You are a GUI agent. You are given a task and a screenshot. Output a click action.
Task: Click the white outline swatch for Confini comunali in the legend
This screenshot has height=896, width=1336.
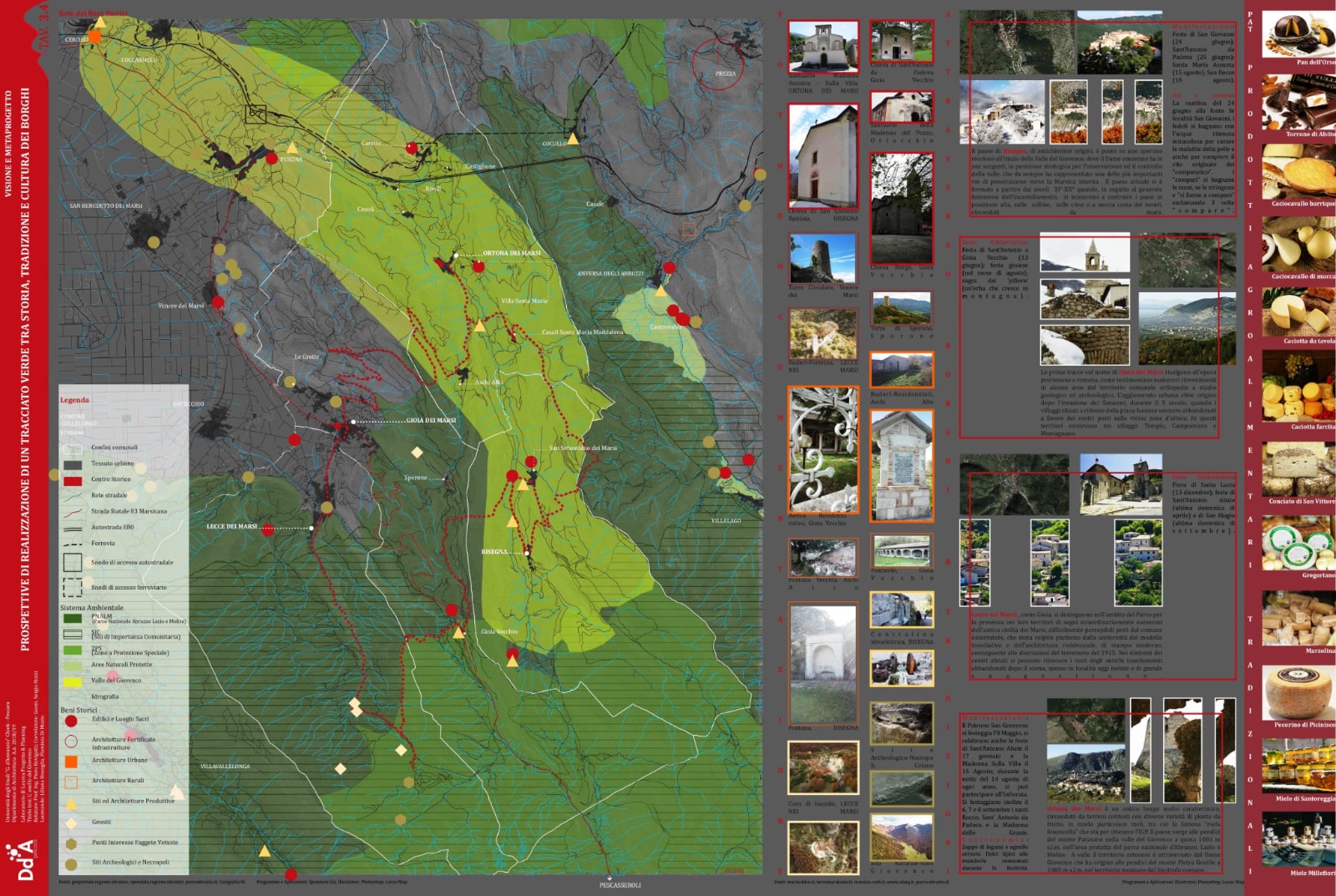click(73, 448)
